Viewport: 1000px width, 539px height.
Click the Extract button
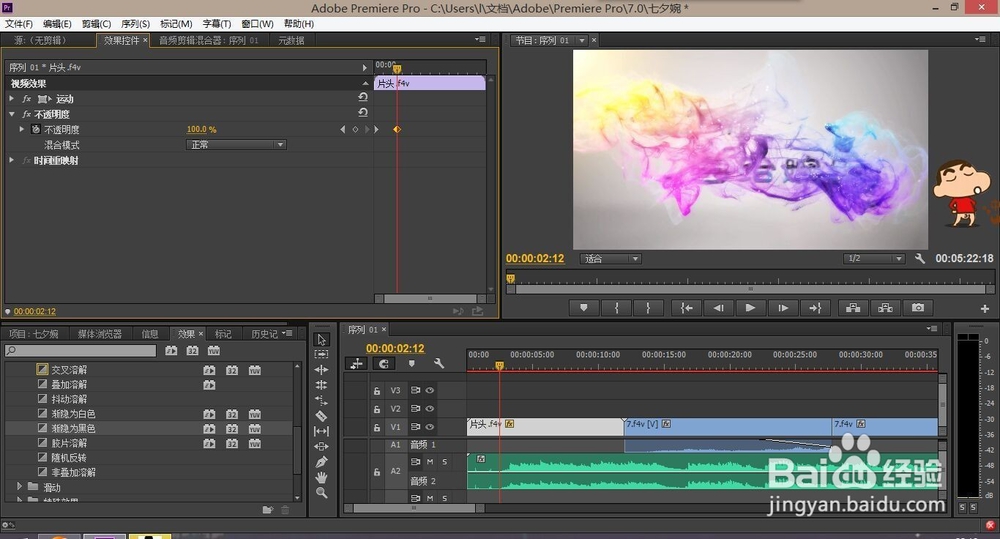[885, 307]
